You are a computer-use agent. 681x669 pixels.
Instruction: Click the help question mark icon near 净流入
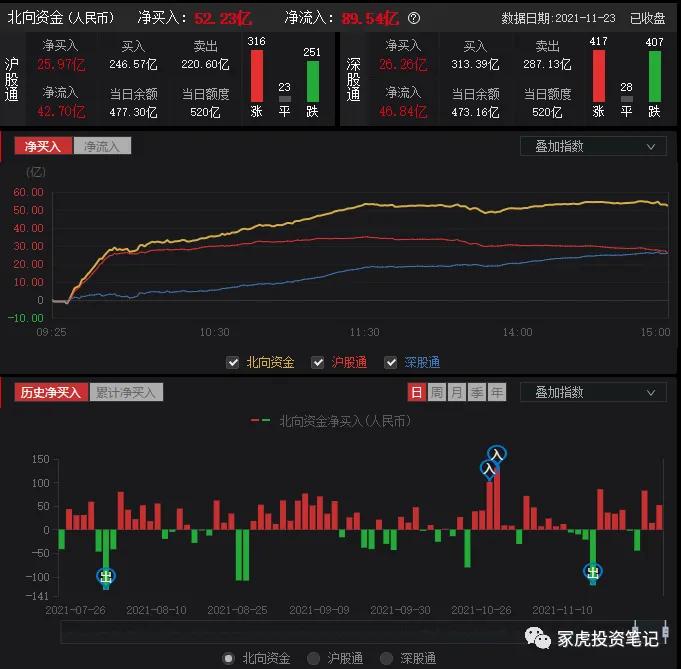pyautogui.click(x=414, y=18)
